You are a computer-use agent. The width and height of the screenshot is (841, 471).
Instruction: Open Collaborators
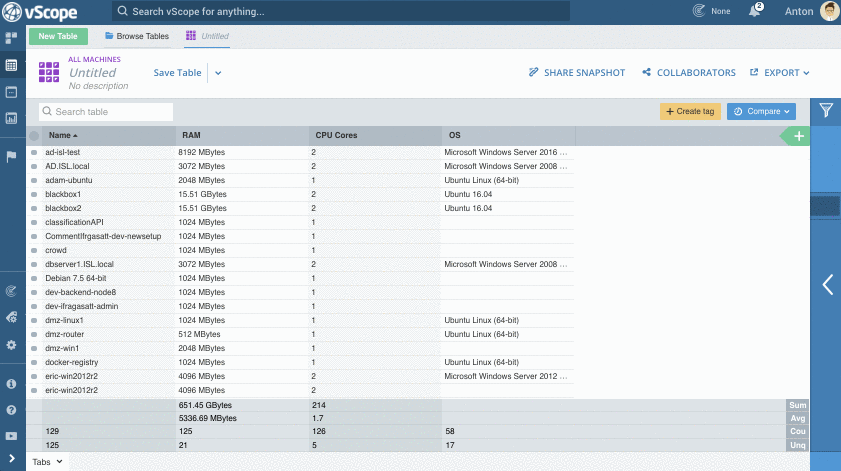[x=689, y=72]
